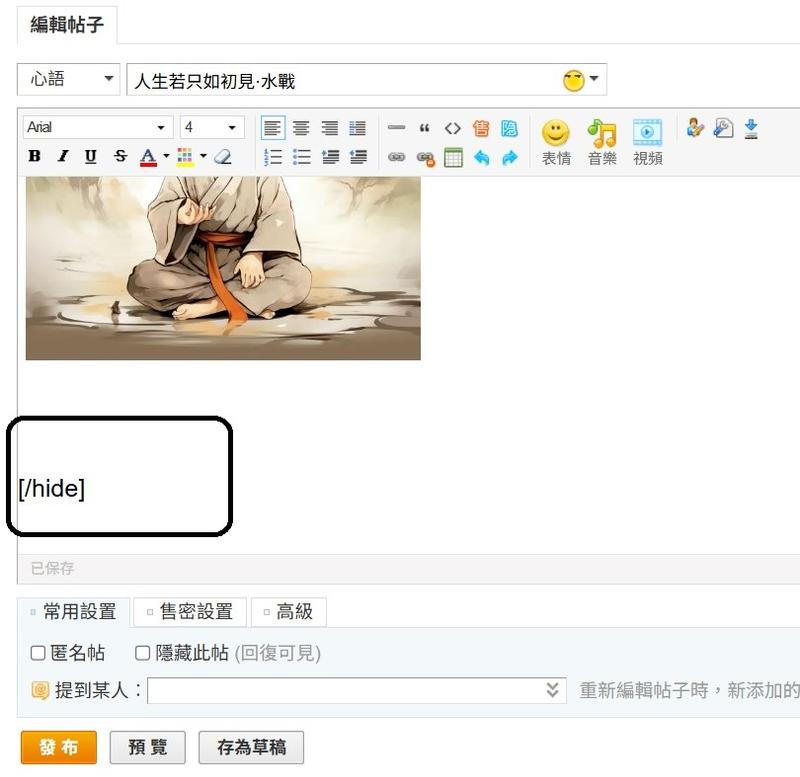
Task: Insert quote block
Action: click(424, 128)
